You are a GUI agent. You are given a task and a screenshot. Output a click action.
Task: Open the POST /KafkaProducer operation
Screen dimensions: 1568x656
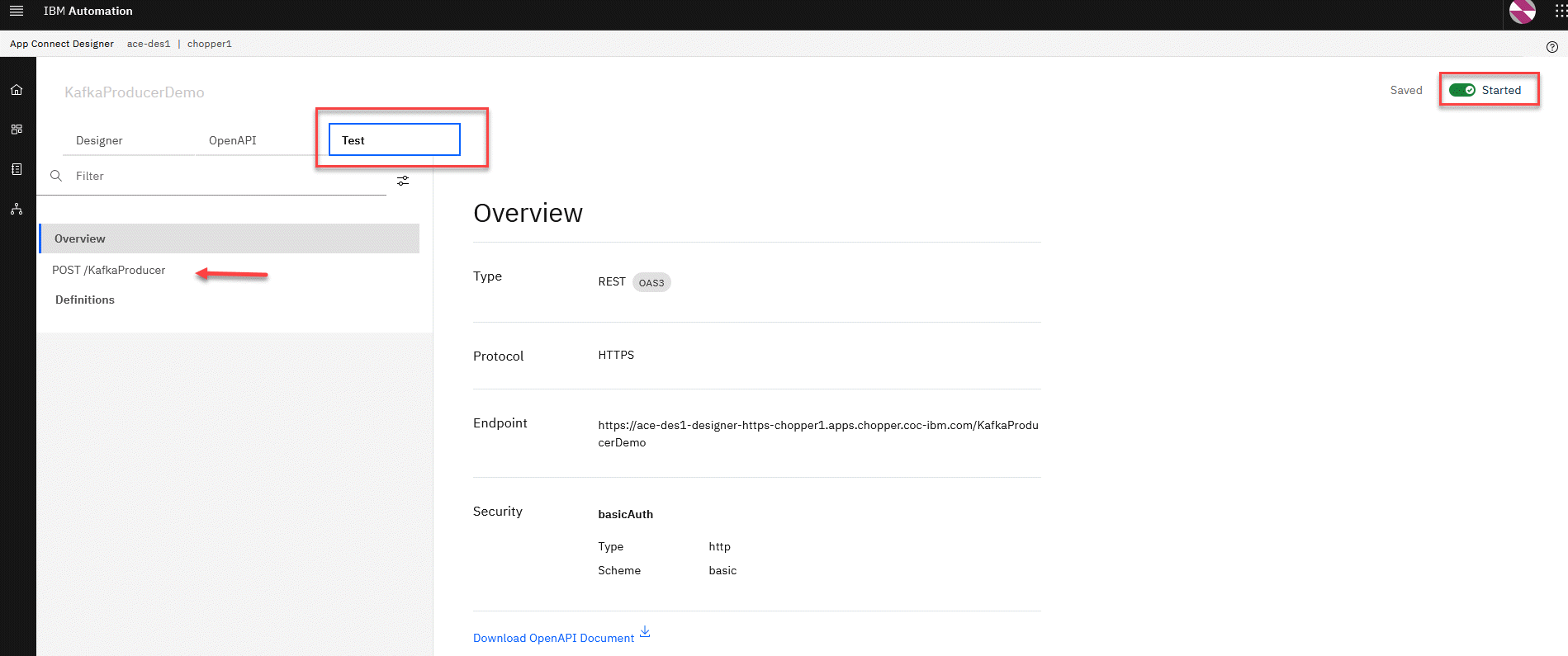(108, 270)
